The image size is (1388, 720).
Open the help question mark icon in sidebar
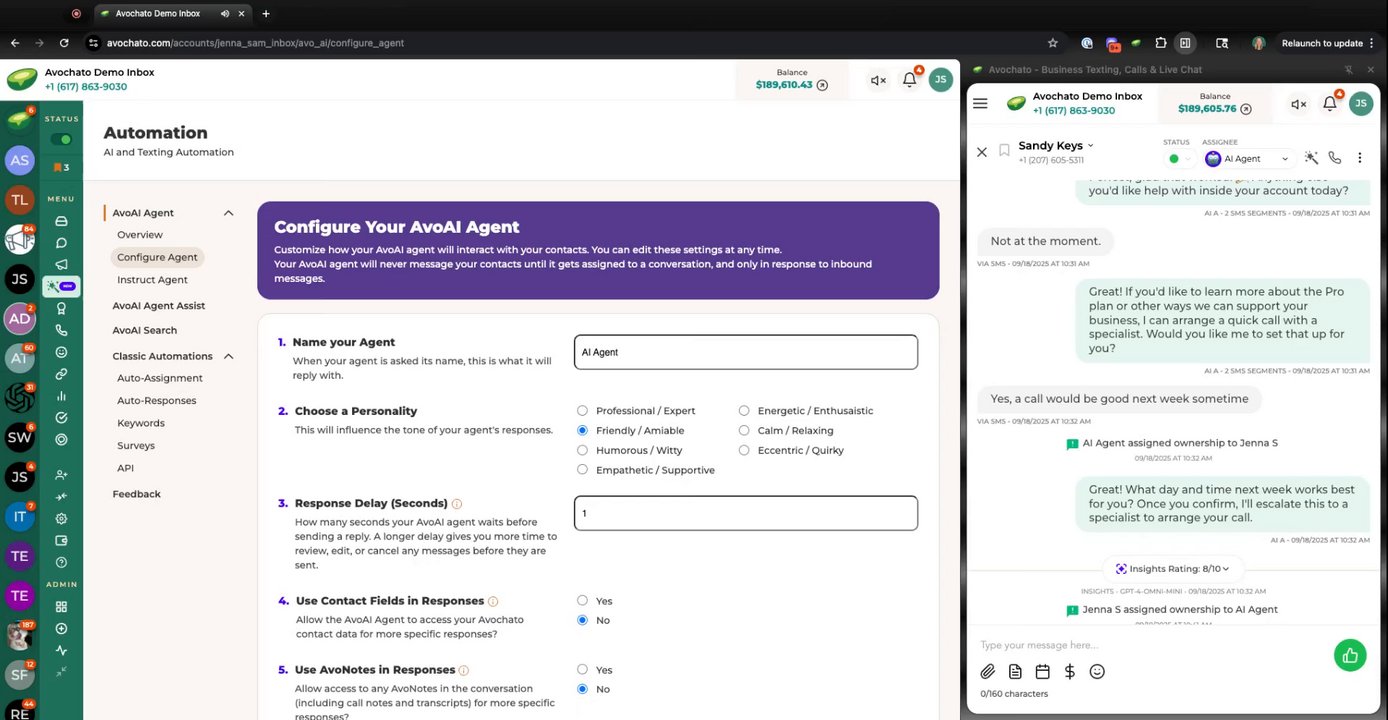coord(61,563)
